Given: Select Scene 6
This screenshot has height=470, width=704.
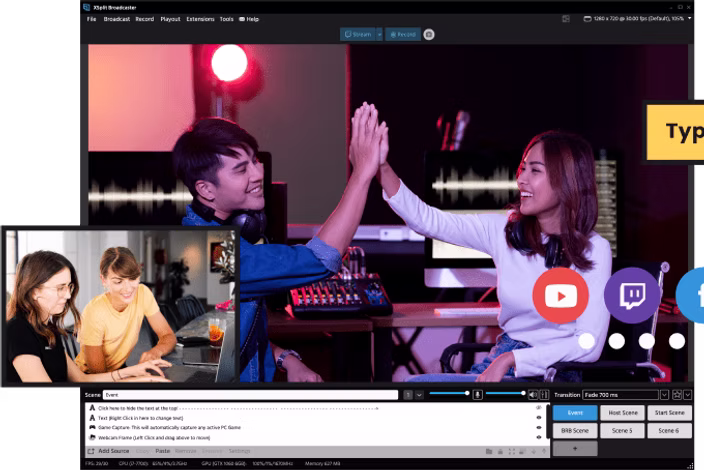Looking at the screenshot, I should coord(669,430).
